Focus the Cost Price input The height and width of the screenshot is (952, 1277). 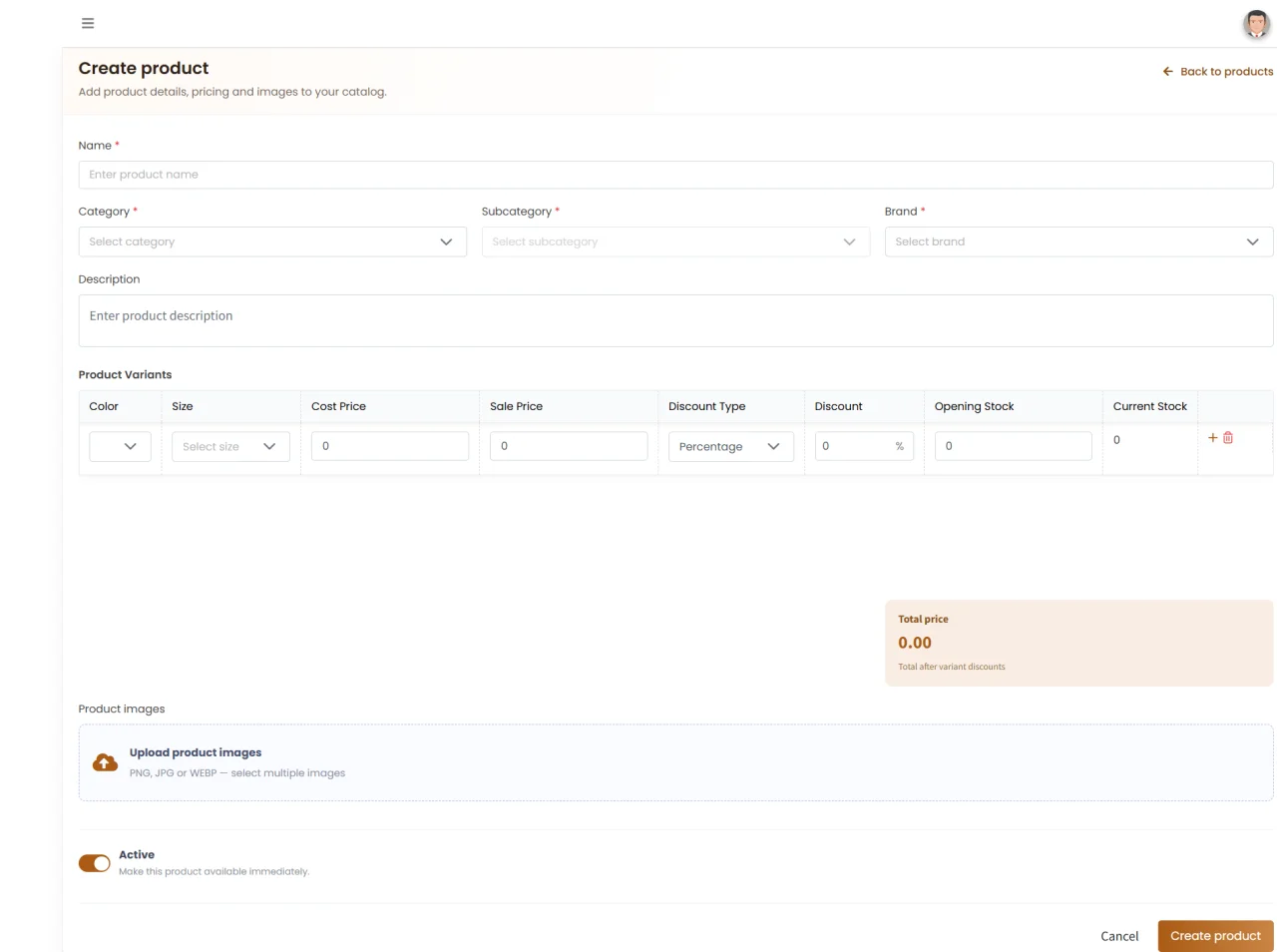click(x=390, y=446)
